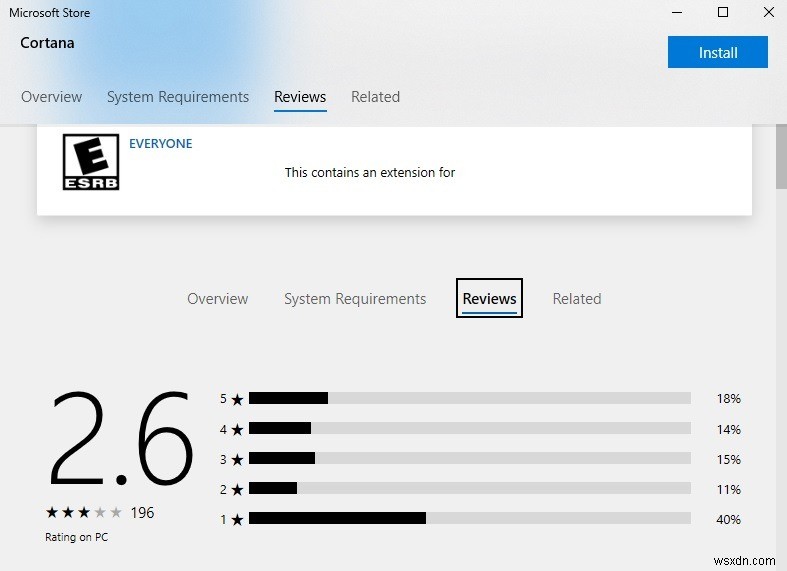Screen dimensions: 787x571
Task: Click 'This contains an extension for' text
Action: 370,173
